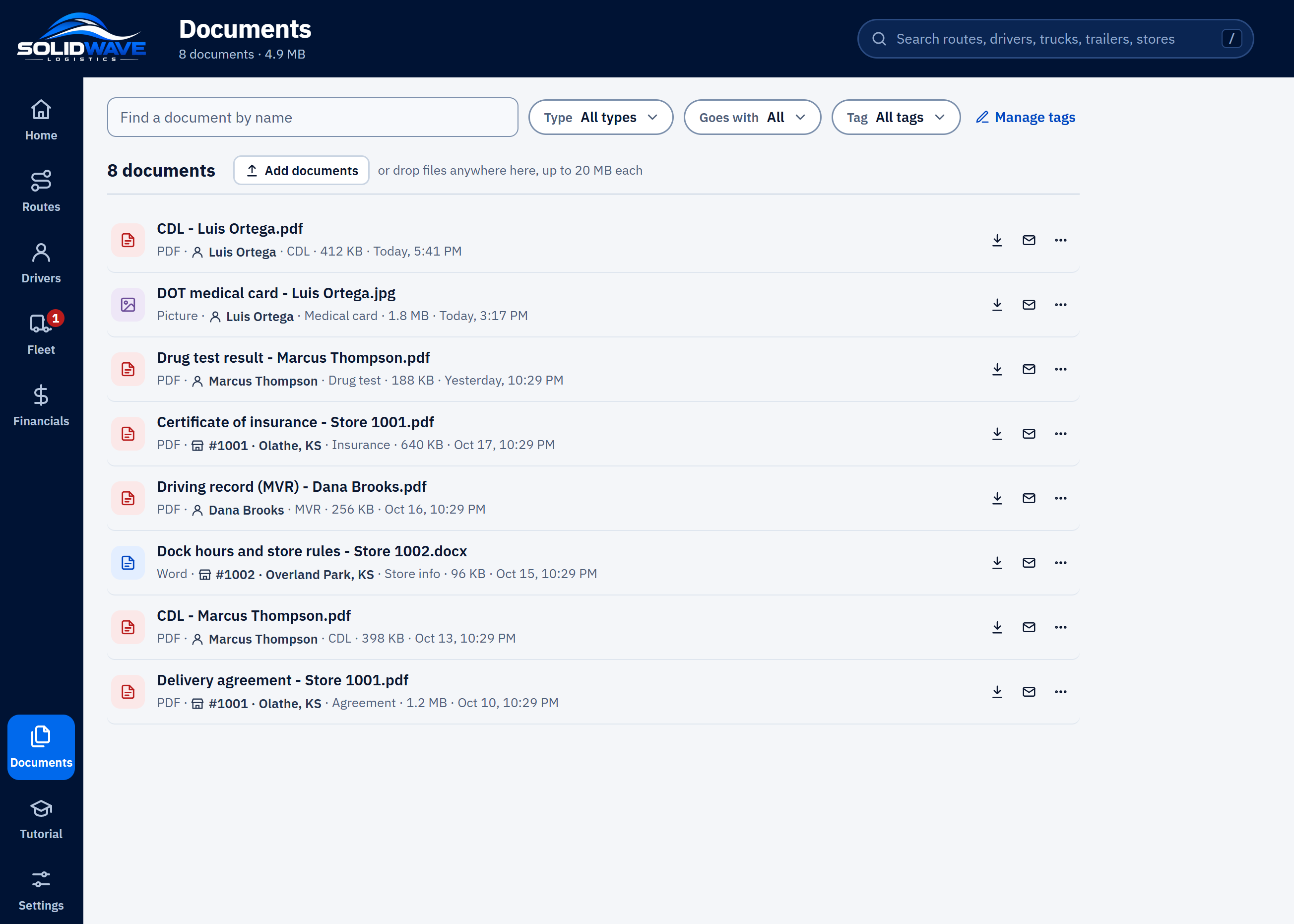The image size is (1294, 924).
Task: Email Delivery agreement - Store 1001.pdf
Action: click(x=1029, y=691)
